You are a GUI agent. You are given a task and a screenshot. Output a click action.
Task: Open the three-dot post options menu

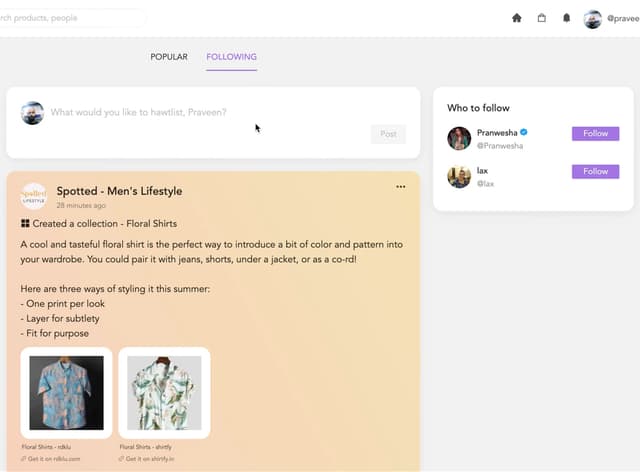(x=401, y=187)
